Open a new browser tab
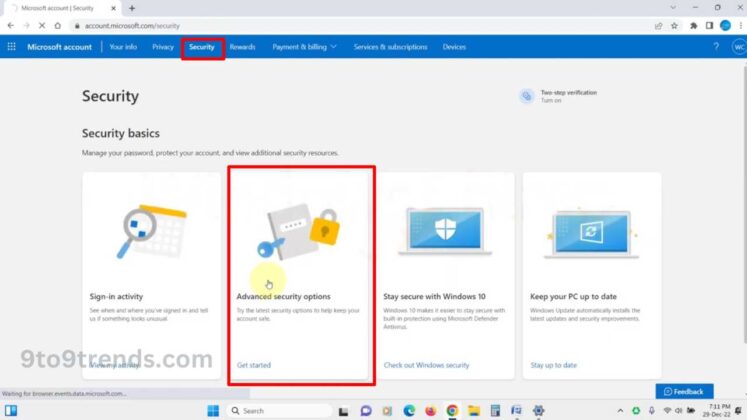 pos(132,8)
